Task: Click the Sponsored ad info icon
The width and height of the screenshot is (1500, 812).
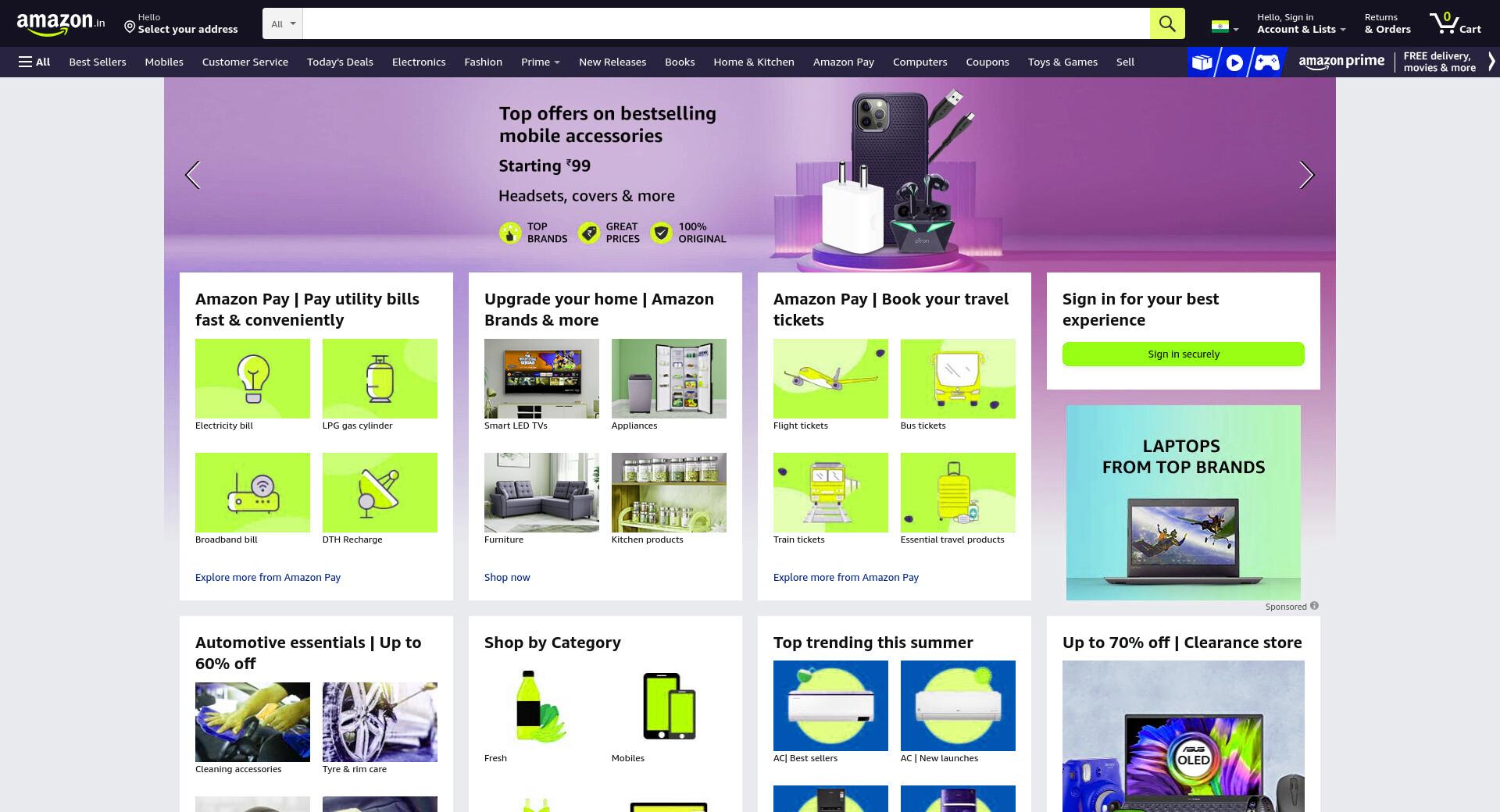Action: click(x=1314, y=606)
